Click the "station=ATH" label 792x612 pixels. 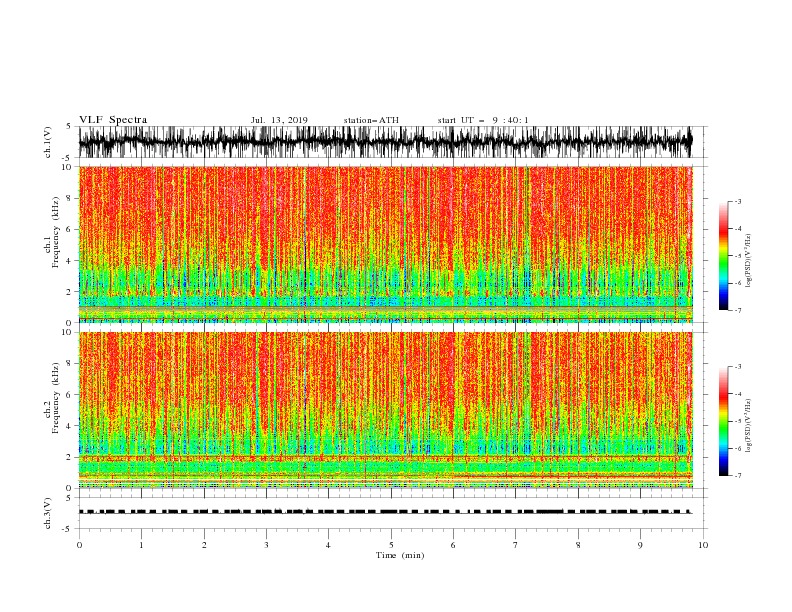click(x=371, y=120)
